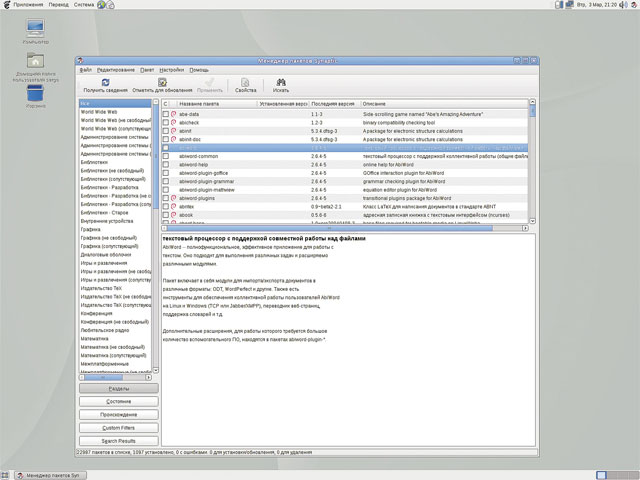Tick the checkbox for abook

(166, 215)
